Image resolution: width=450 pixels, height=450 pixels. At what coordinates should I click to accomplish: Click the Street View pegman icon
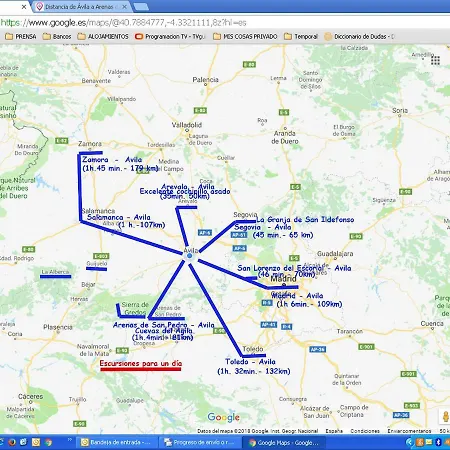click(445, 417)
